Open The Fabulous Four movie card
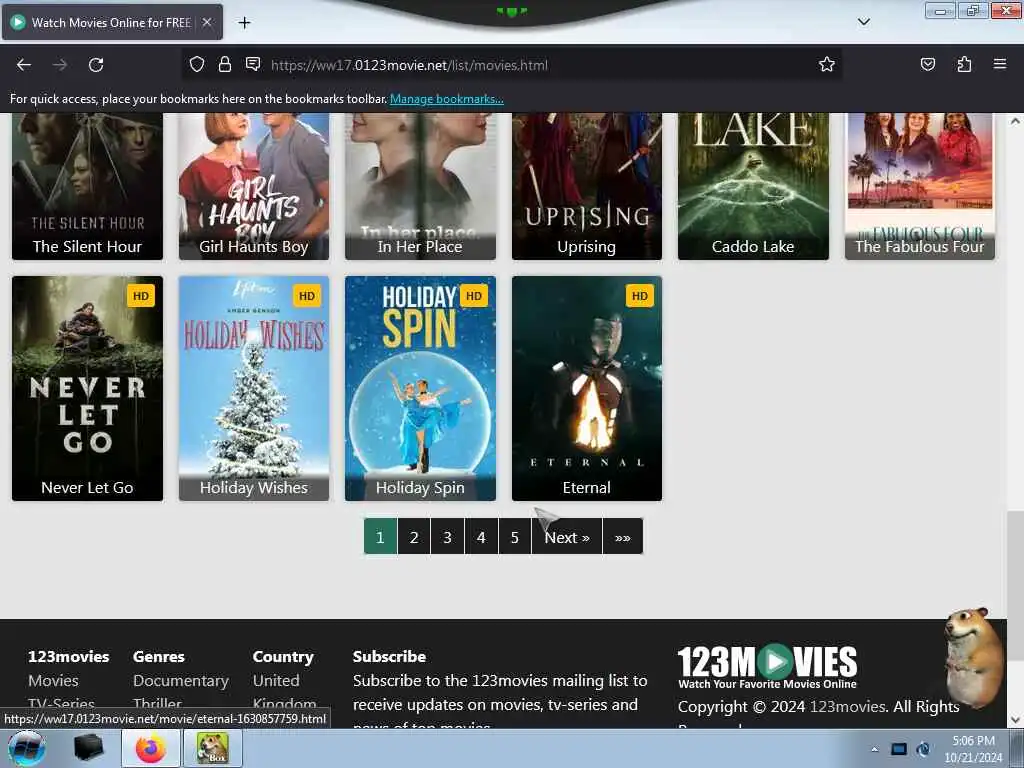The image size is (1024, 768). pyautogui.click(x=920, y=186)
